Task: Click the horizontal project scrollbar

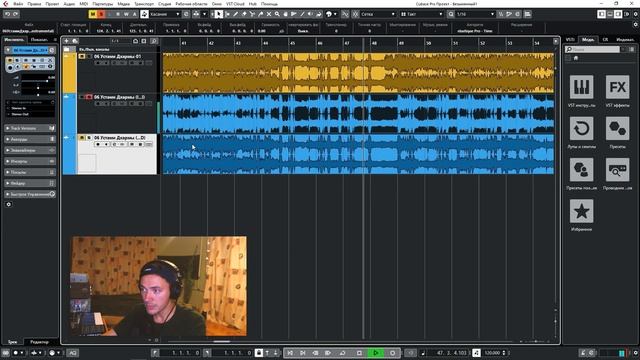Action: pyautogui.click(x=222, y=342)
